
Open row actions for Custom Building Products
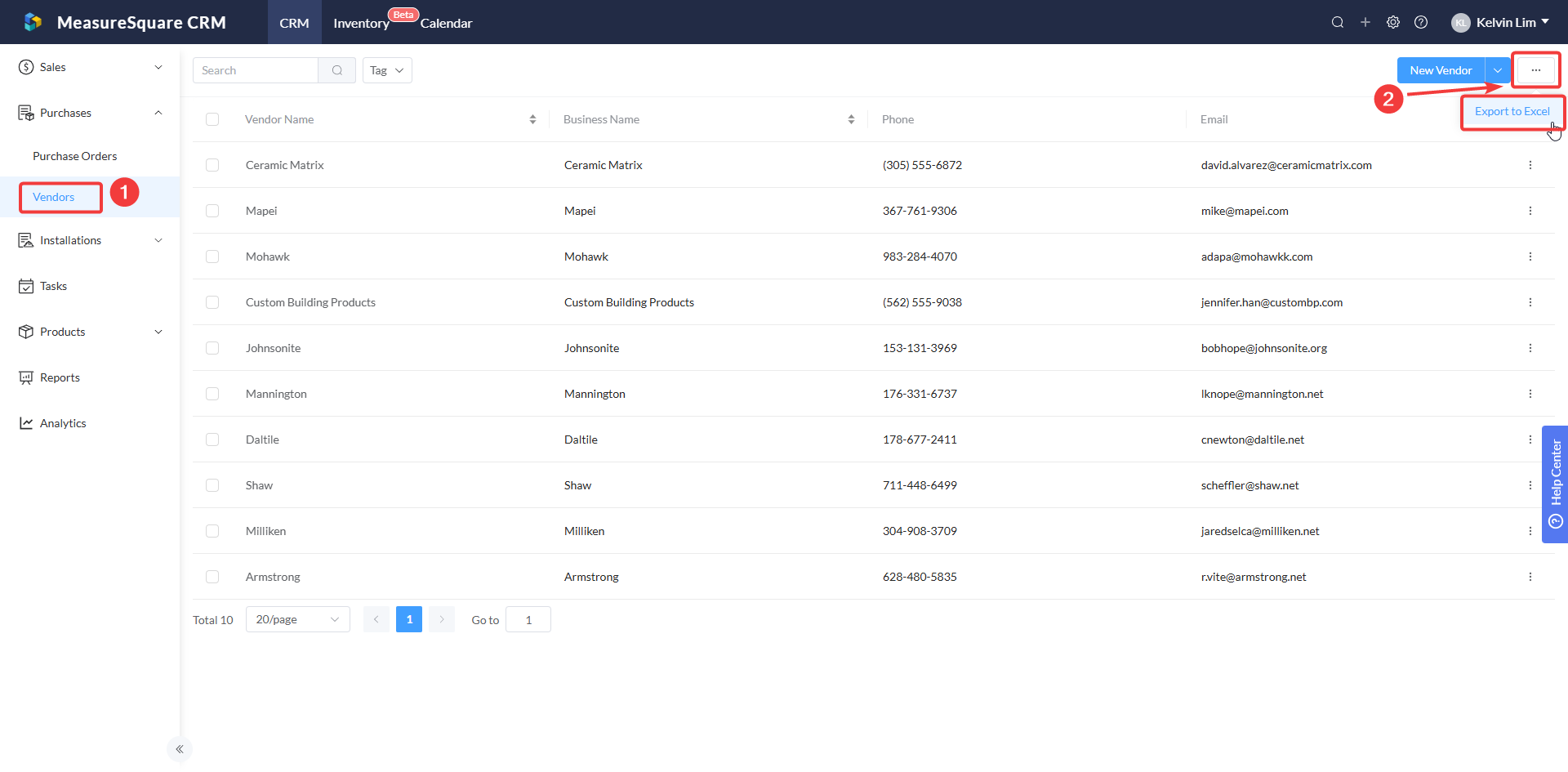click(1530, 302)
